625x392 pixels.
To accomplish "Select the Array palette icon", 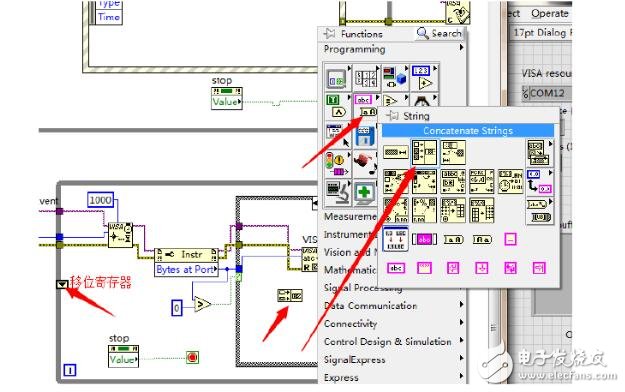I will coord(366,77).
